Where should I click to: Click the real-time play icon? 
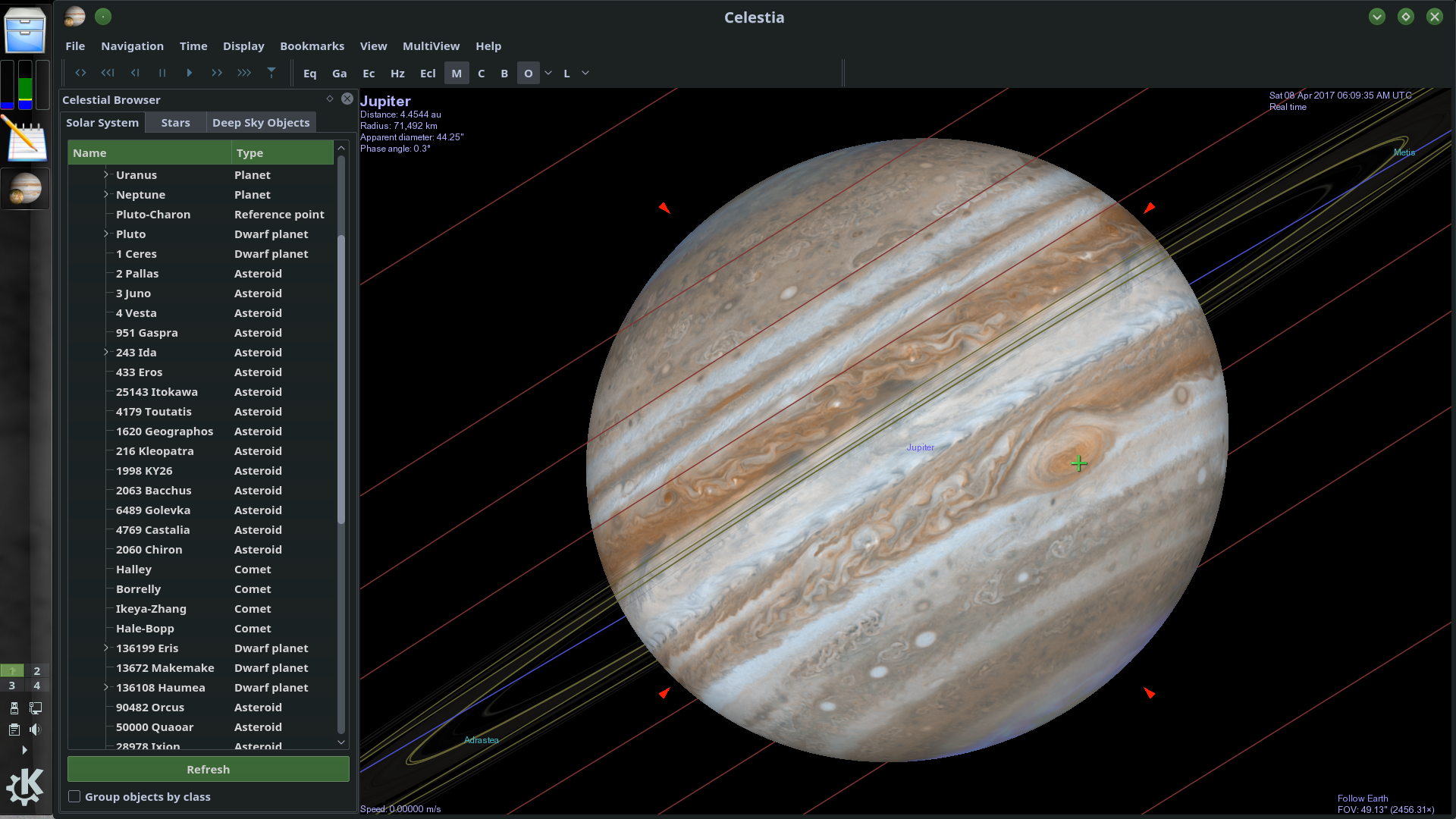190,73
